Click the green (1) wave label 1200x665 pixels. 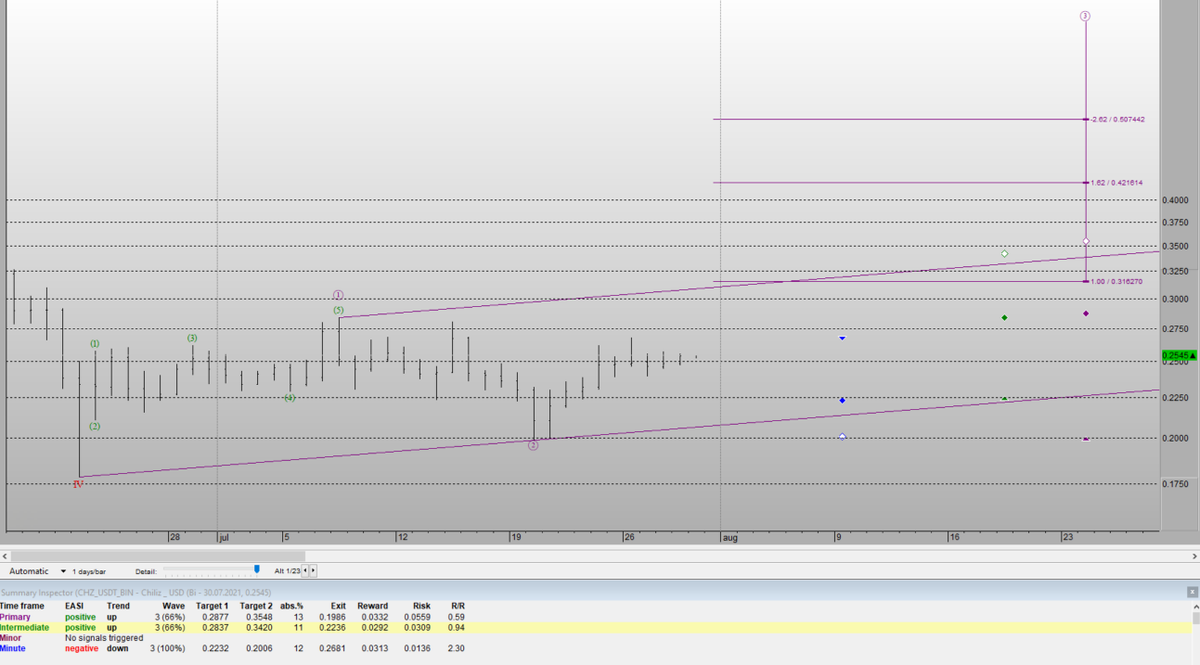[x=95, y=344]
